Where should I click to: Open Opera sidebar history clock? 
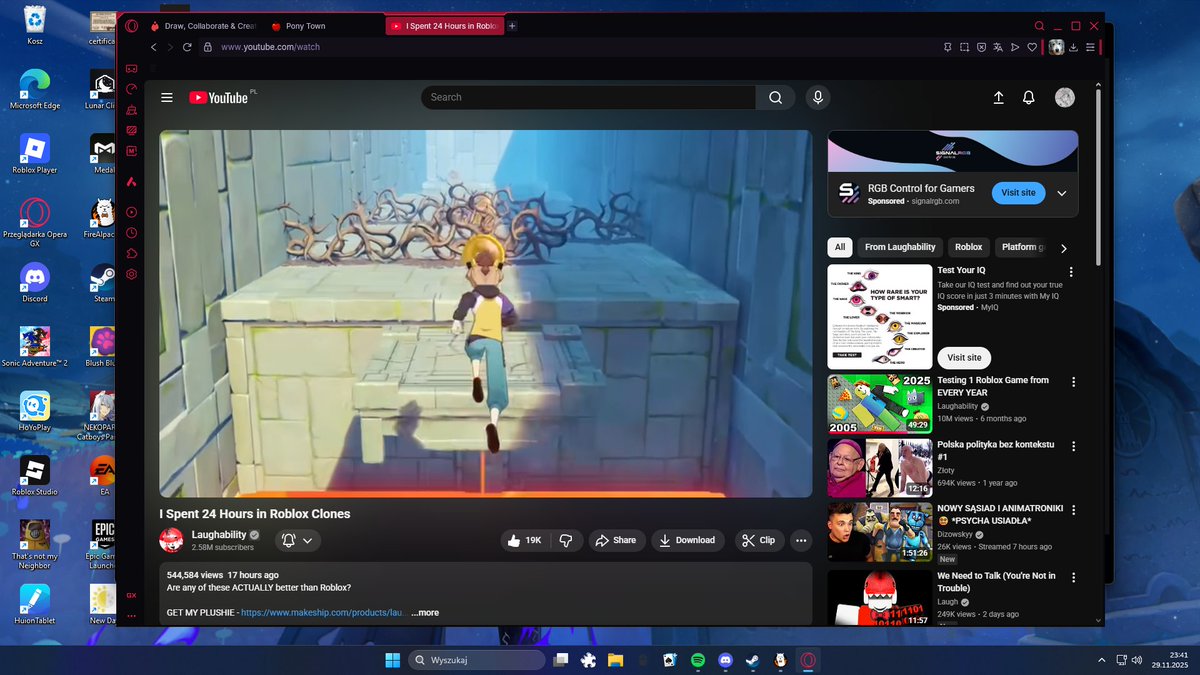[131, 233]
